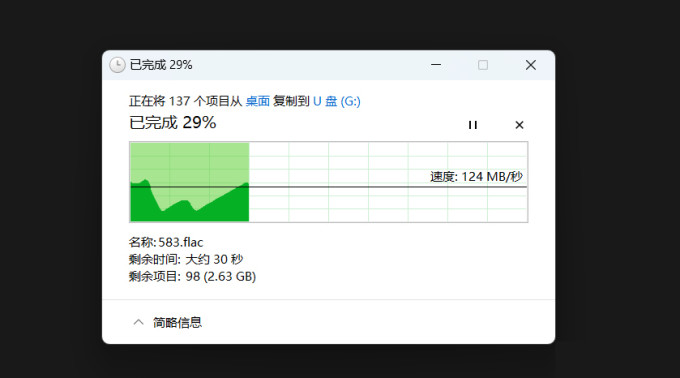Click remaining time 大约 30 秒

pyautogui.click(x=214, y=259)
